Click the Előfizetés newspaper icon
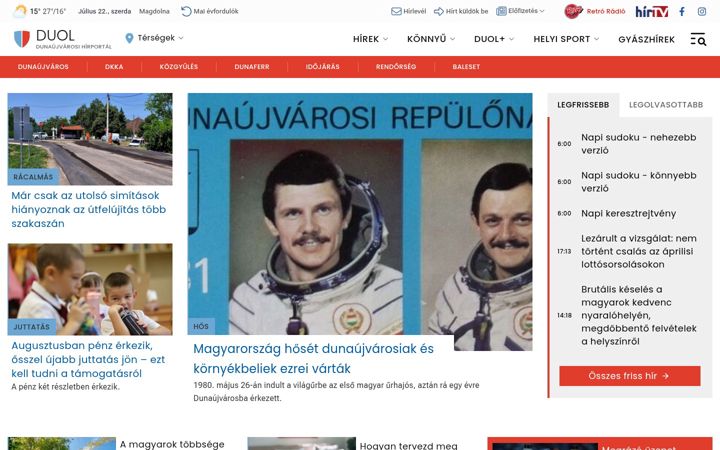This screenshot has width=720, height=450. click(501, 11)
